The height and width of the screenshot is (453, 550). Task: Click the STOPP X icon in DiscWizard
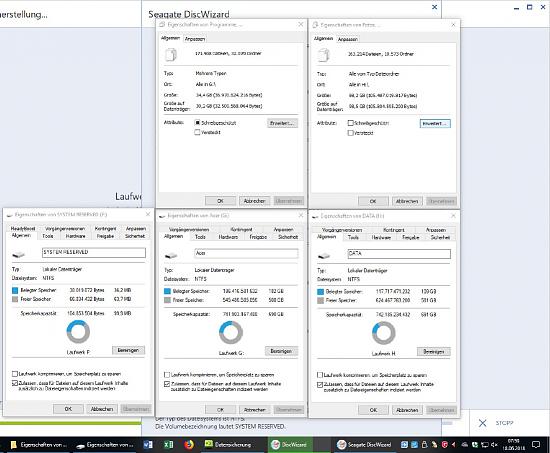483,423
